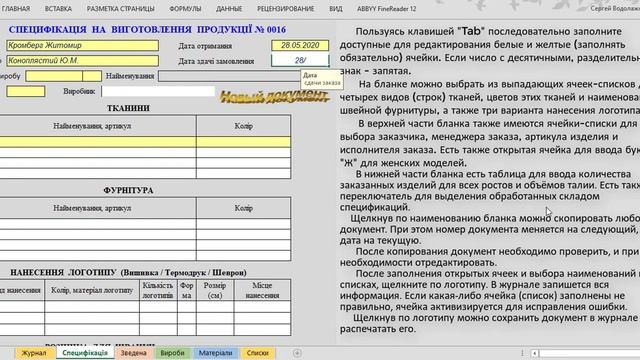
Task: Select the manager field Коноплястий Ю.М.
Action: click(x=82, y=60)
